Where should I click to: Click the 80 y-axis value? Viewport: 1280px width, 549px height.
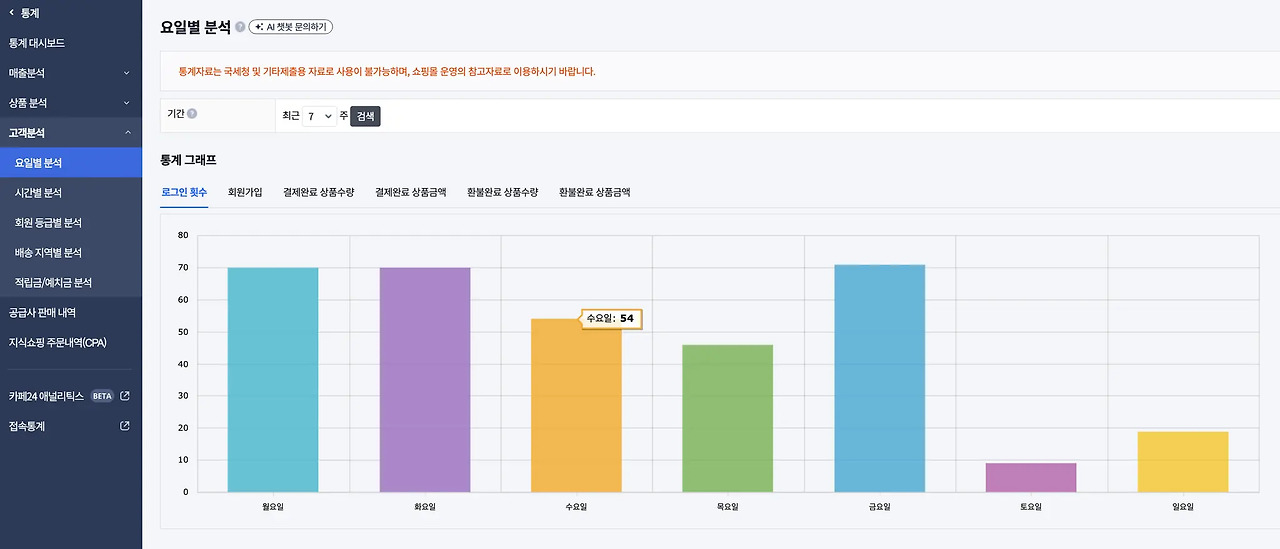point(183,236)
